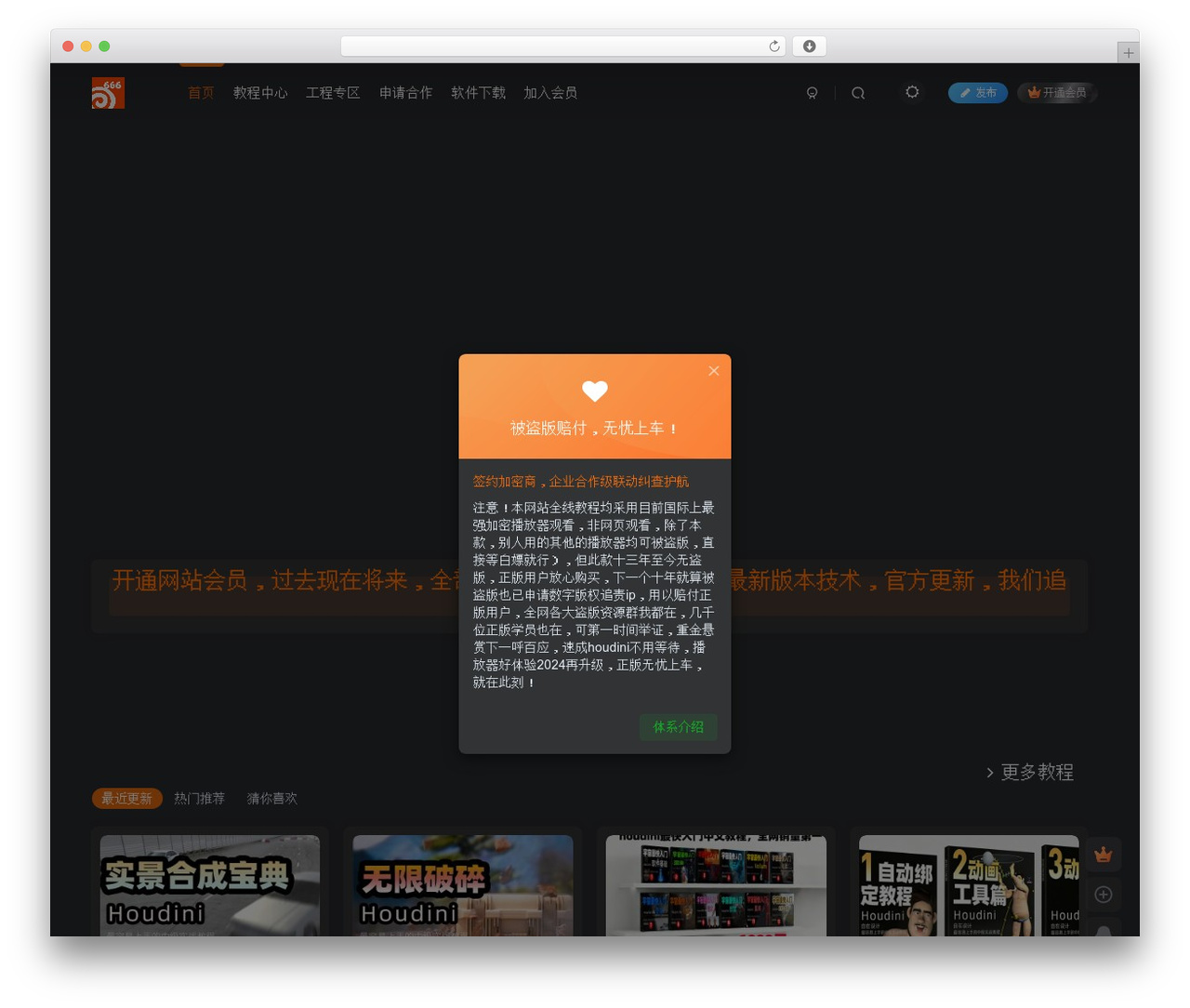Image resolution: width=1190 pixels, height=1008 pixels.
Task: Click popup title 被盗版赔付，无忧上车
Action: point(594,428)
